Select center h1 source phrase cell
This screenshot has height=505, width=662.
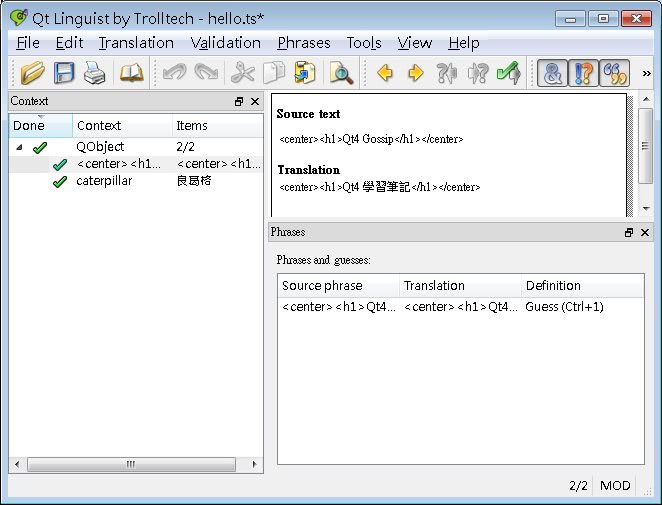pyautogui.click(x=339, y=307)
